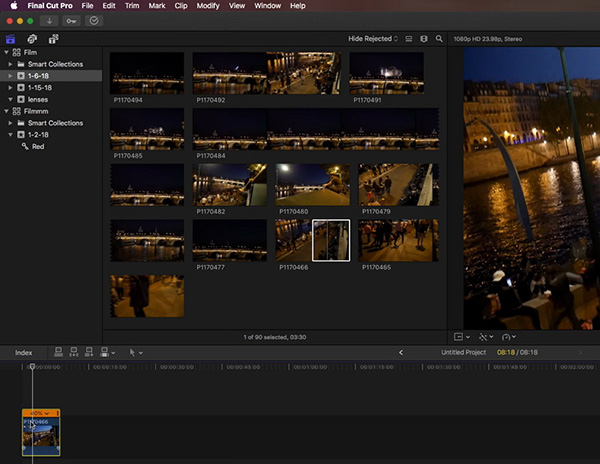Insert selected clip into the storyline
The height and width of the screenshot is (464, 600).
tap(73, 352)
